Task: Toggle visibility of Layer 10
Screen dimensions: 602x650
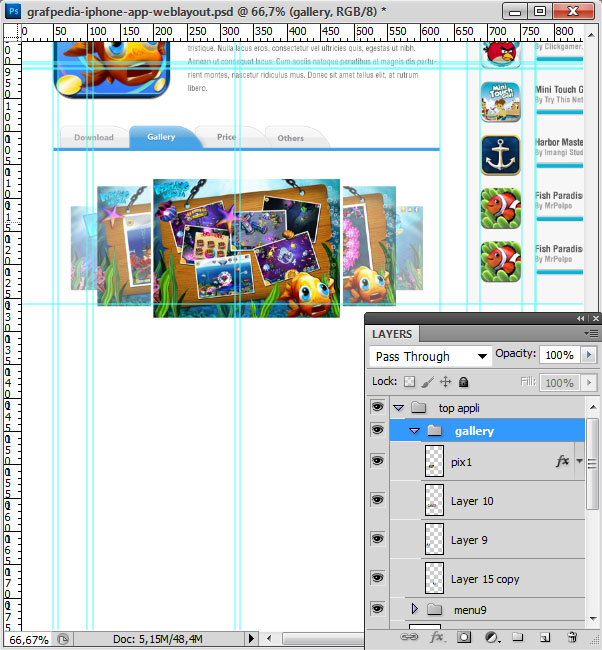Action: coord(377,500)
